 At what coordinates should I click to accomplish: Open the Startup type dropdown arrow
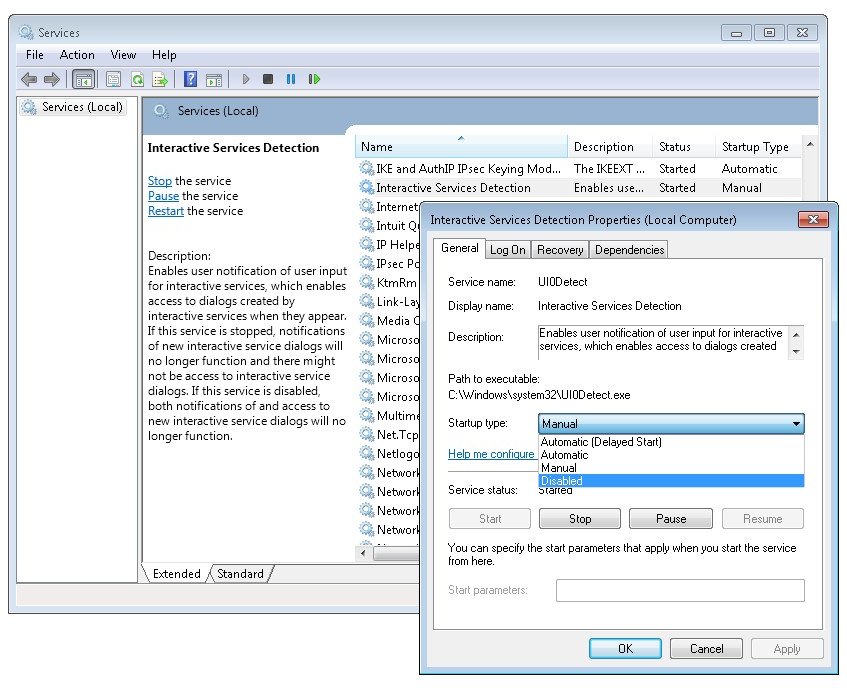796,424
